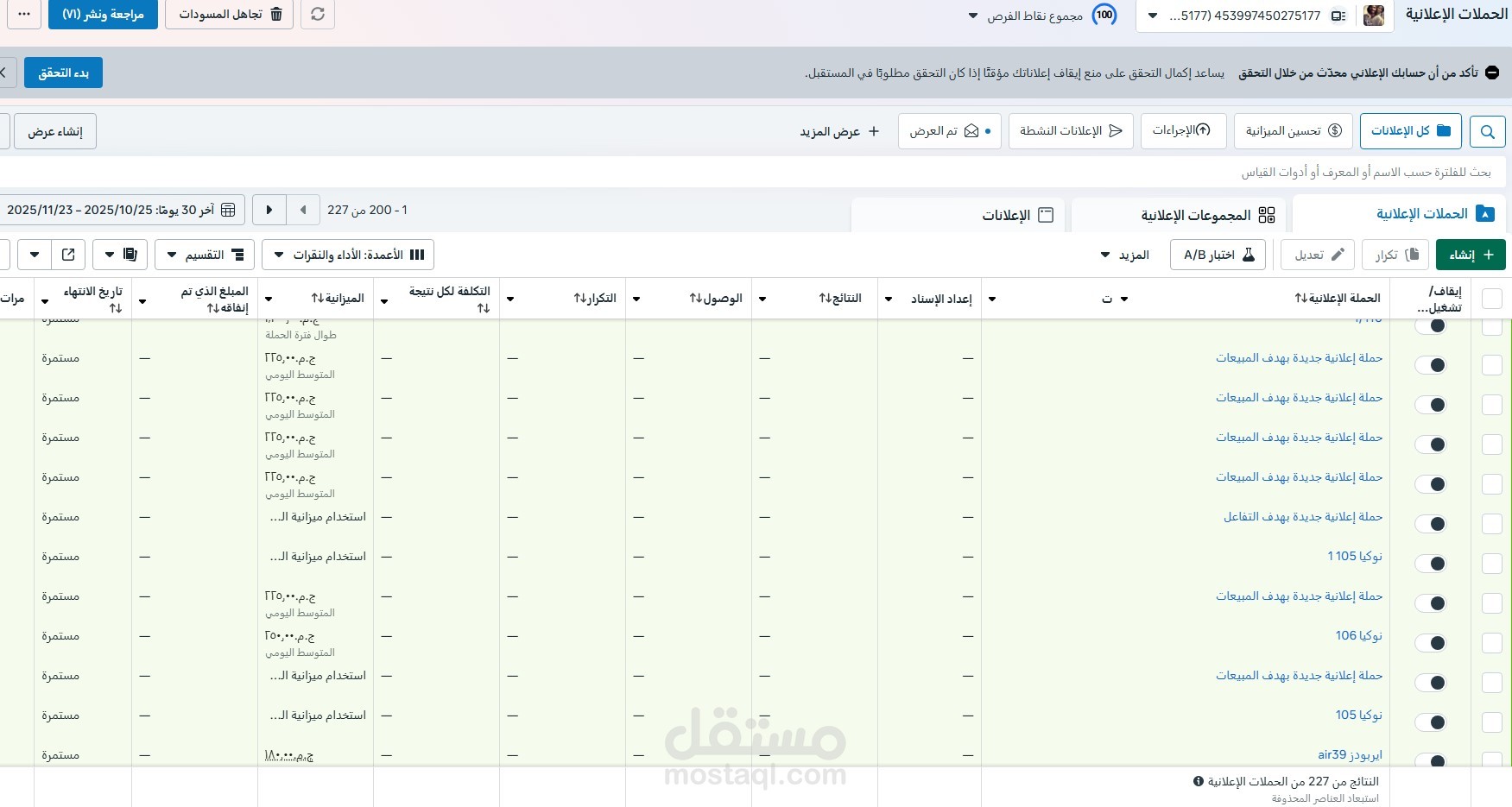Check the select-all header checkbox

[x=1491, y=299]
